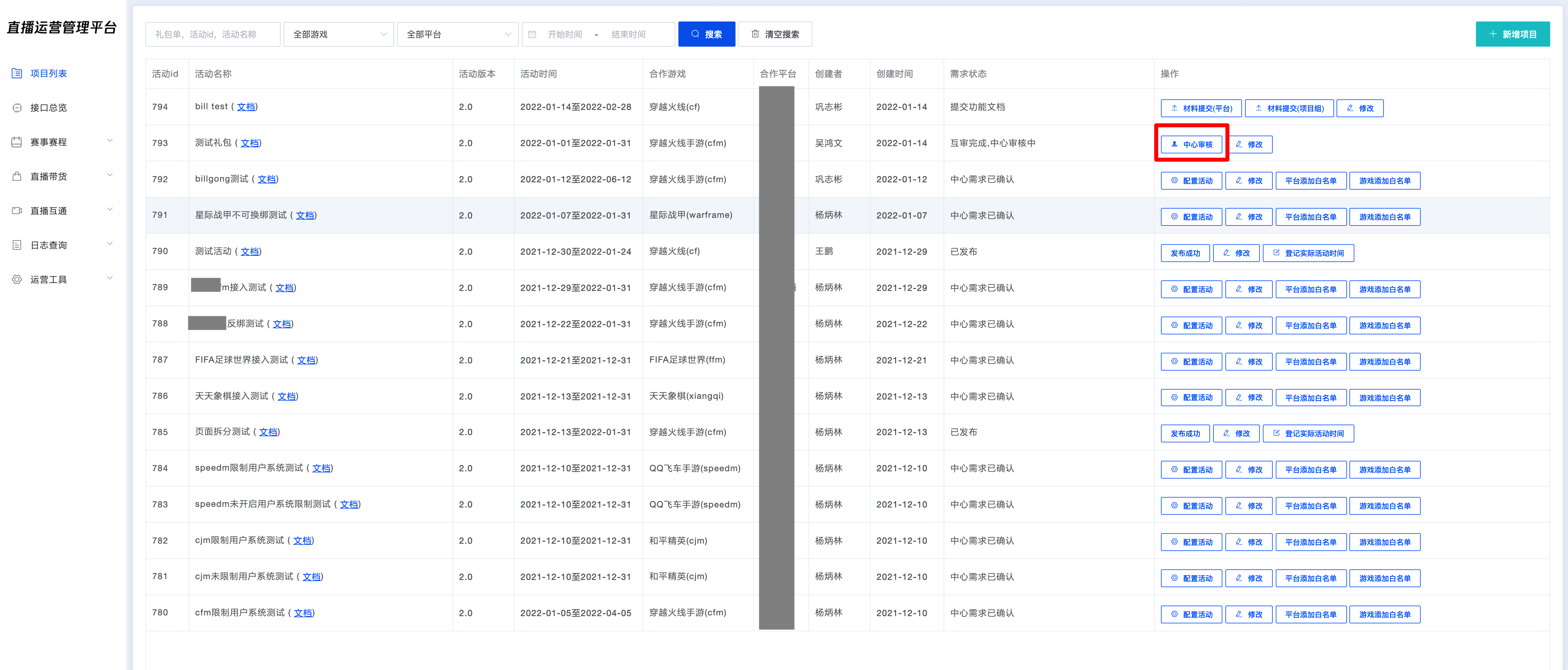
Task: Click the 开始时间 date field
Action: (x=565, y=35)
